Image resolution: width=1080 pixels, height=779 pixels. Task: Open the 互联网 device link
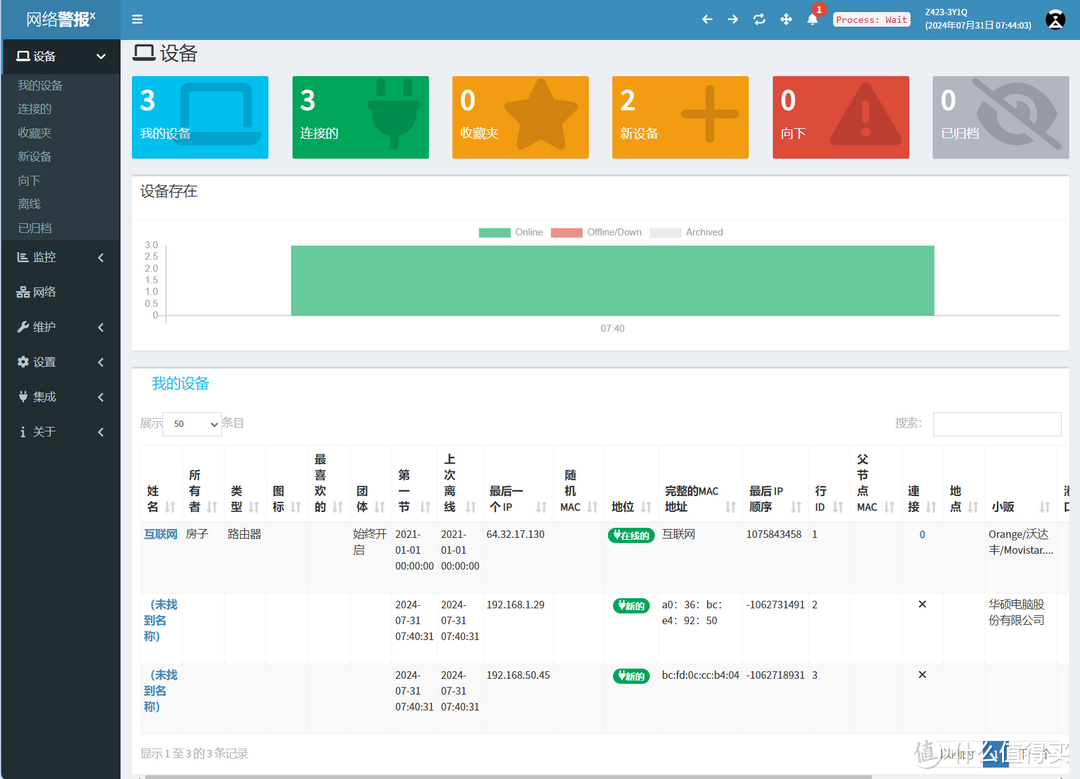point(160,534)
